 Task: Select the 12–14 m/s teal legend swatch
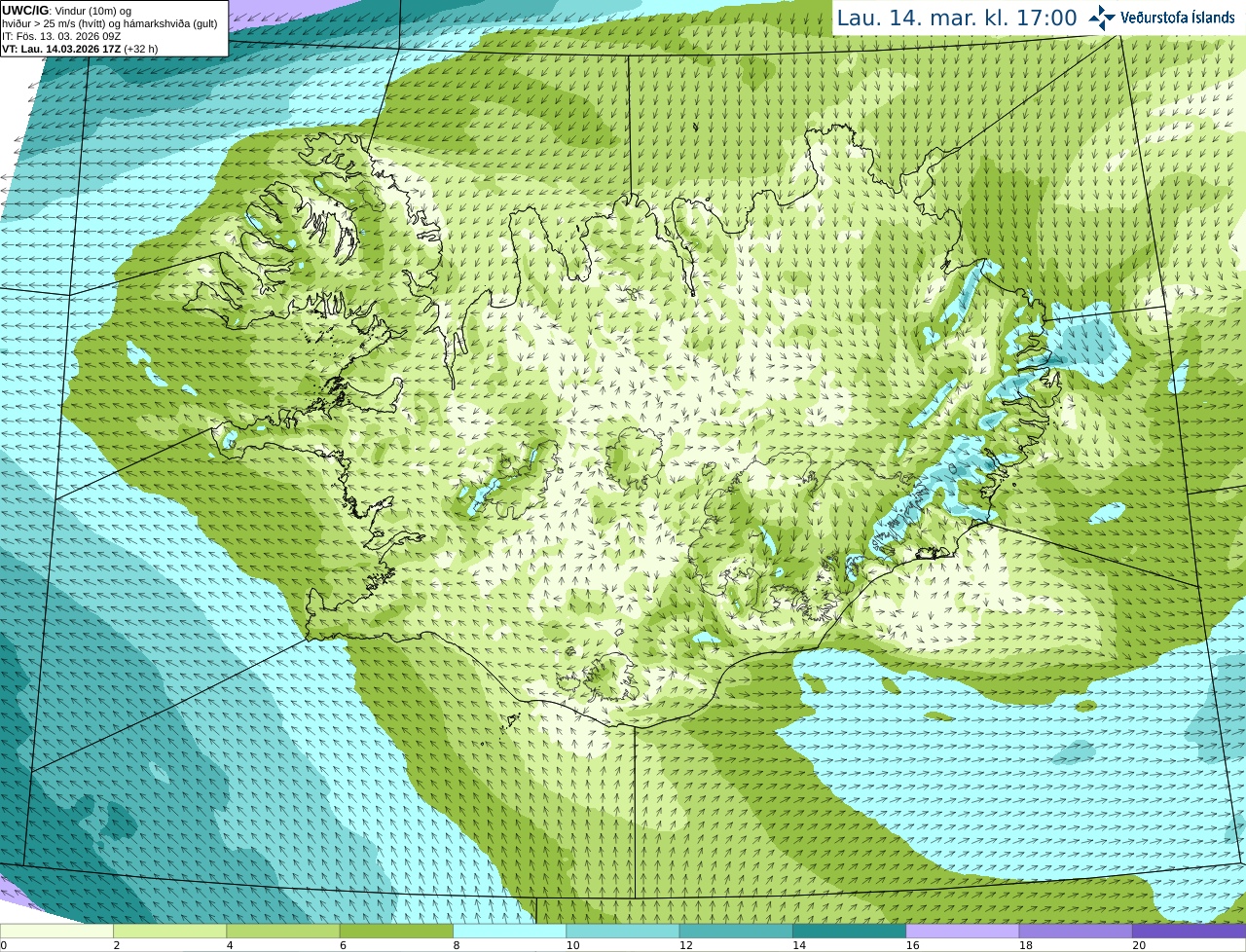tap(736, 931)
